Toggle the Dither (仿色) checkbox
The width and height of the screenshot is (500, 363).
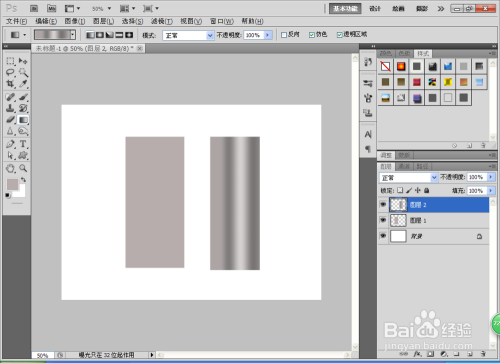pos(312,35)
